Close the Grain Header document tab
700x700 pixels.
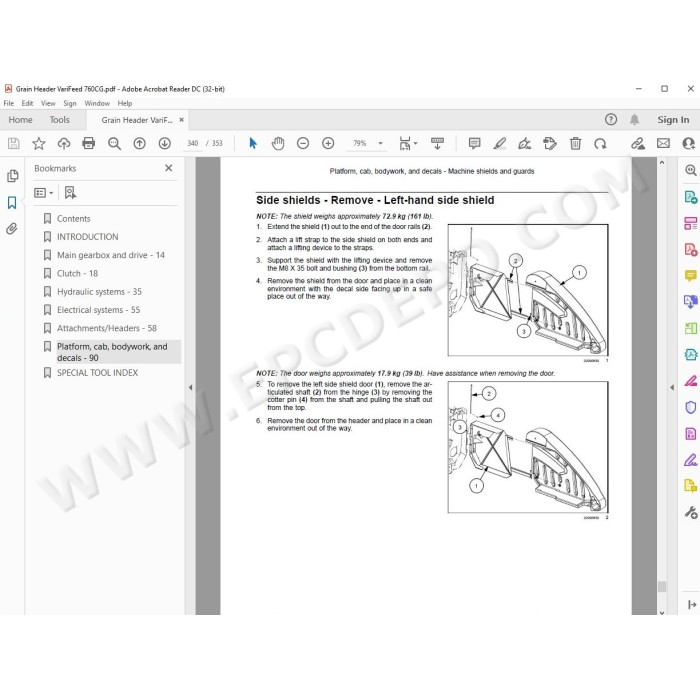tap(181, 120)
